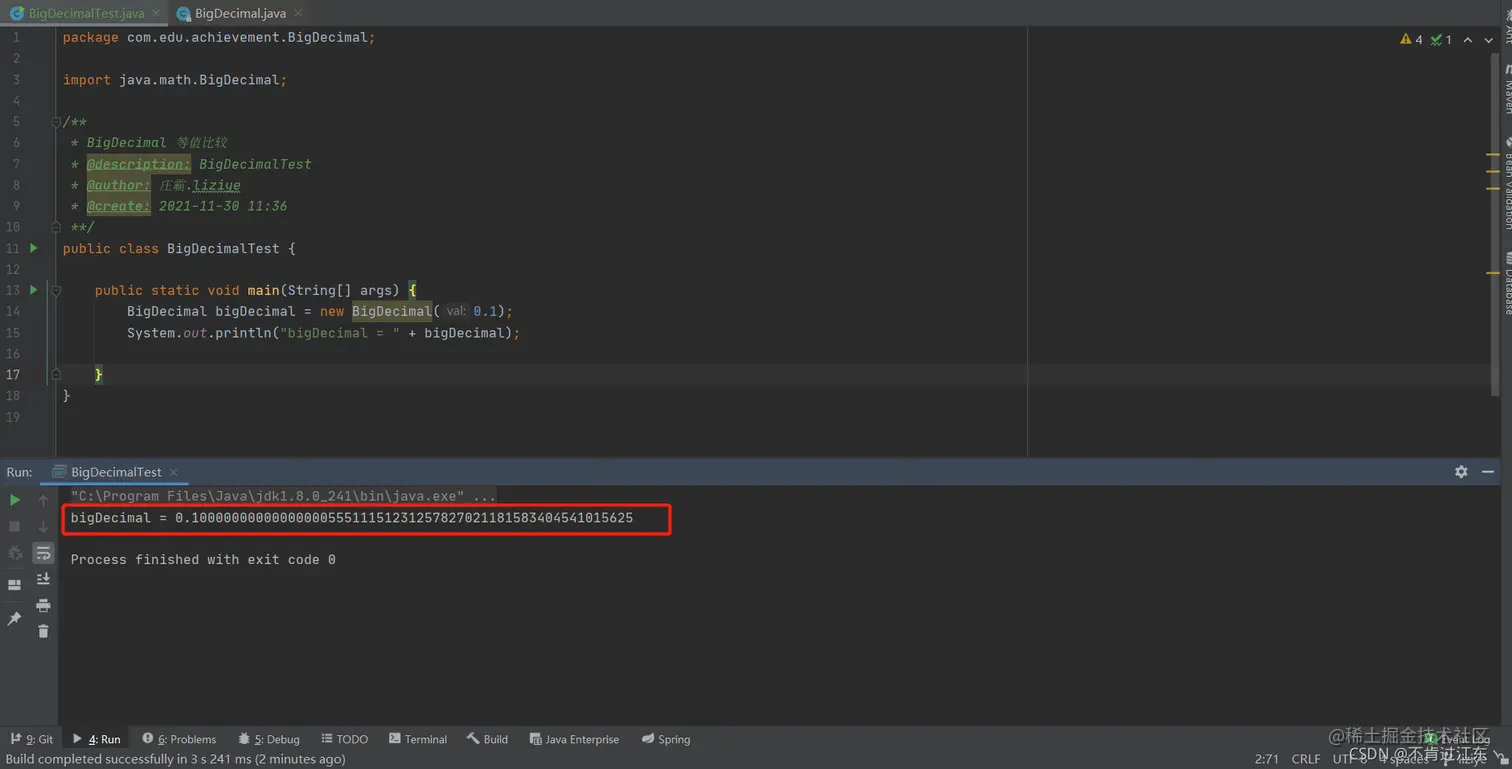1512x769 pixels.
Task: Click the import java.math.BigDecimal line
Action: pos(175,80)
